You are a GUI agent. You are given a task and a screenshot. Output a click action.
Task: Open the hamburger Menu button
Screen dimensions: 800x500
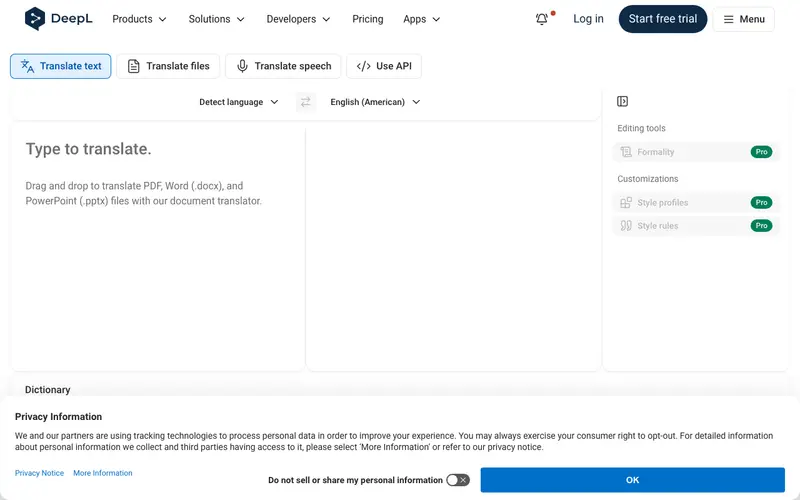(x=743, y=19)
